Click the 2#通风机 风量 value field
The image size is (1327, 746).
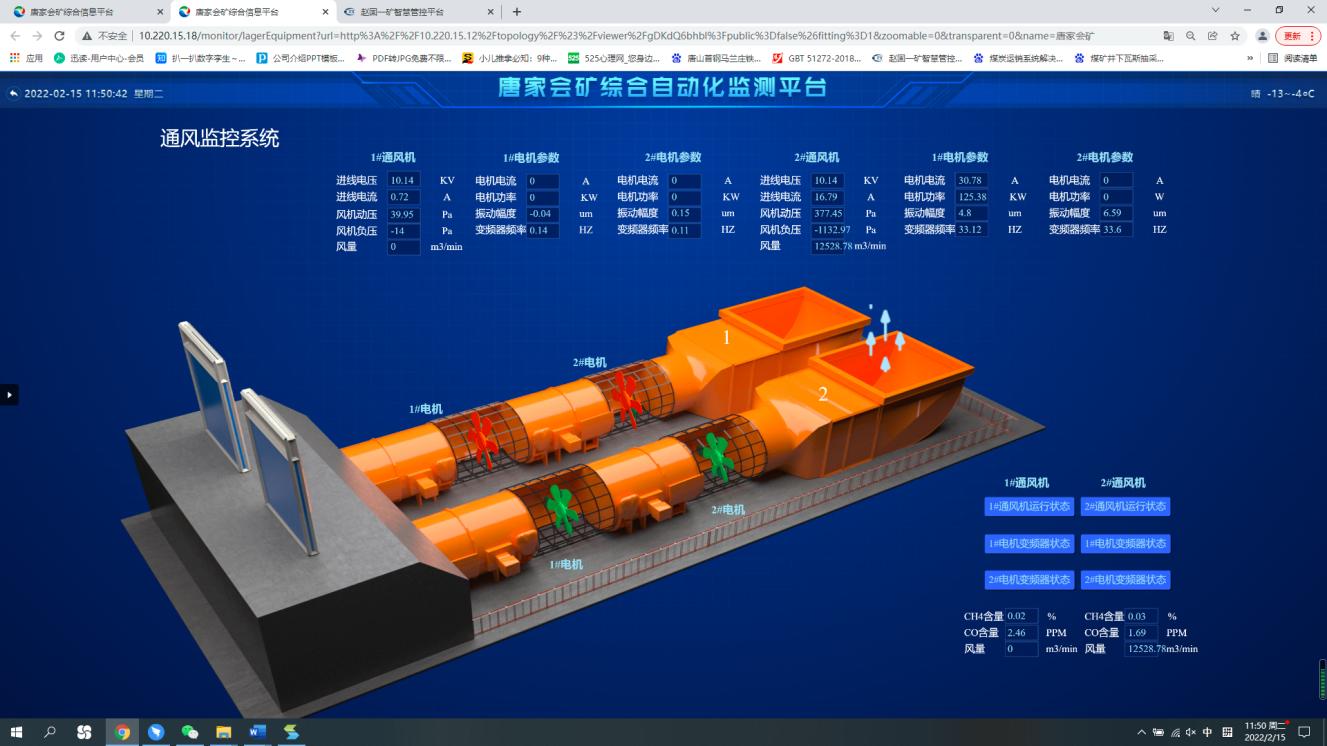828,246
